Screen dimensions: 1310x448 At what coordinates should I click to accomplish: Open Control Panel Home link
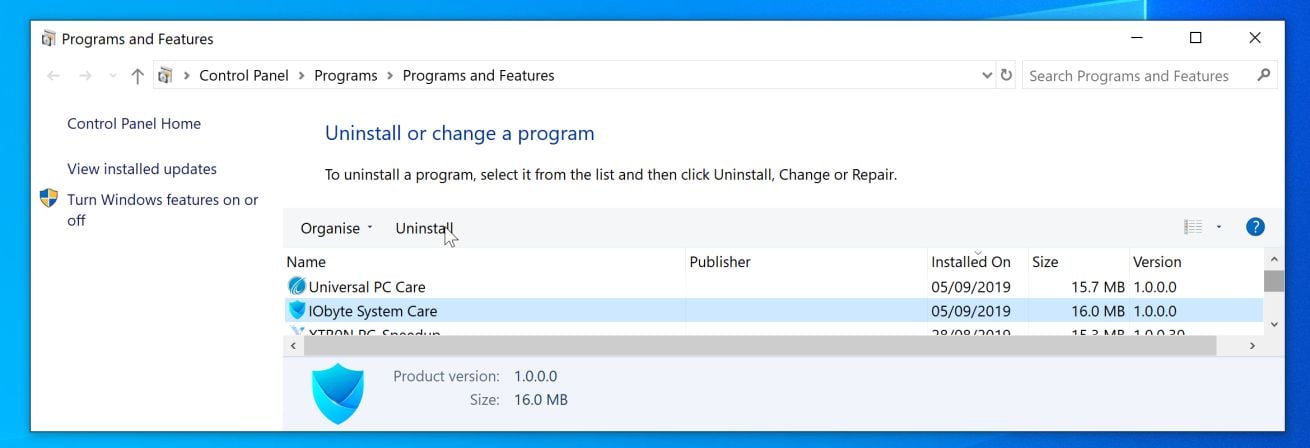pos(134,124)
